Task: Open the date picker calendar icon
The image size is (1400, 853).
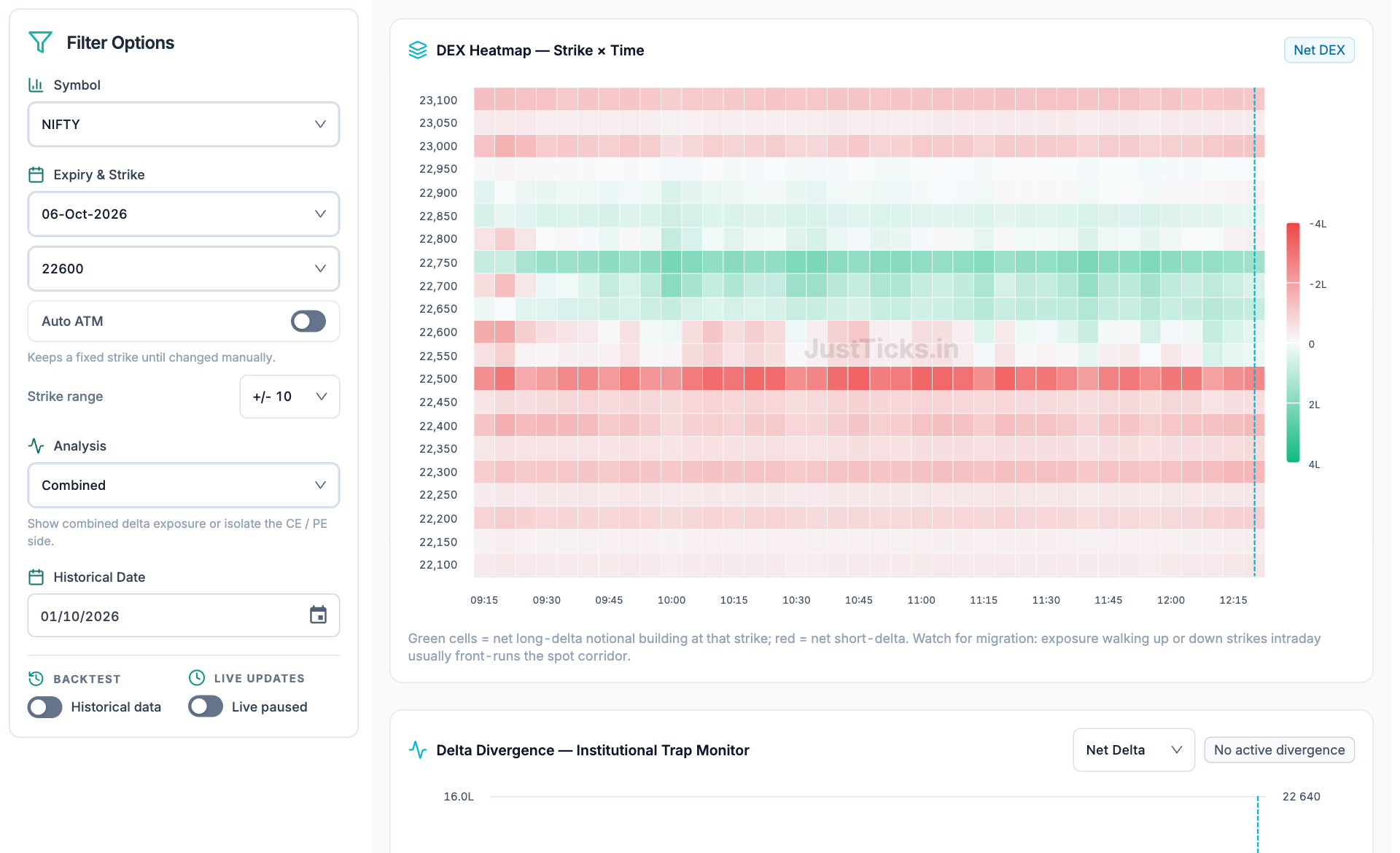Action: coord(318,615)
